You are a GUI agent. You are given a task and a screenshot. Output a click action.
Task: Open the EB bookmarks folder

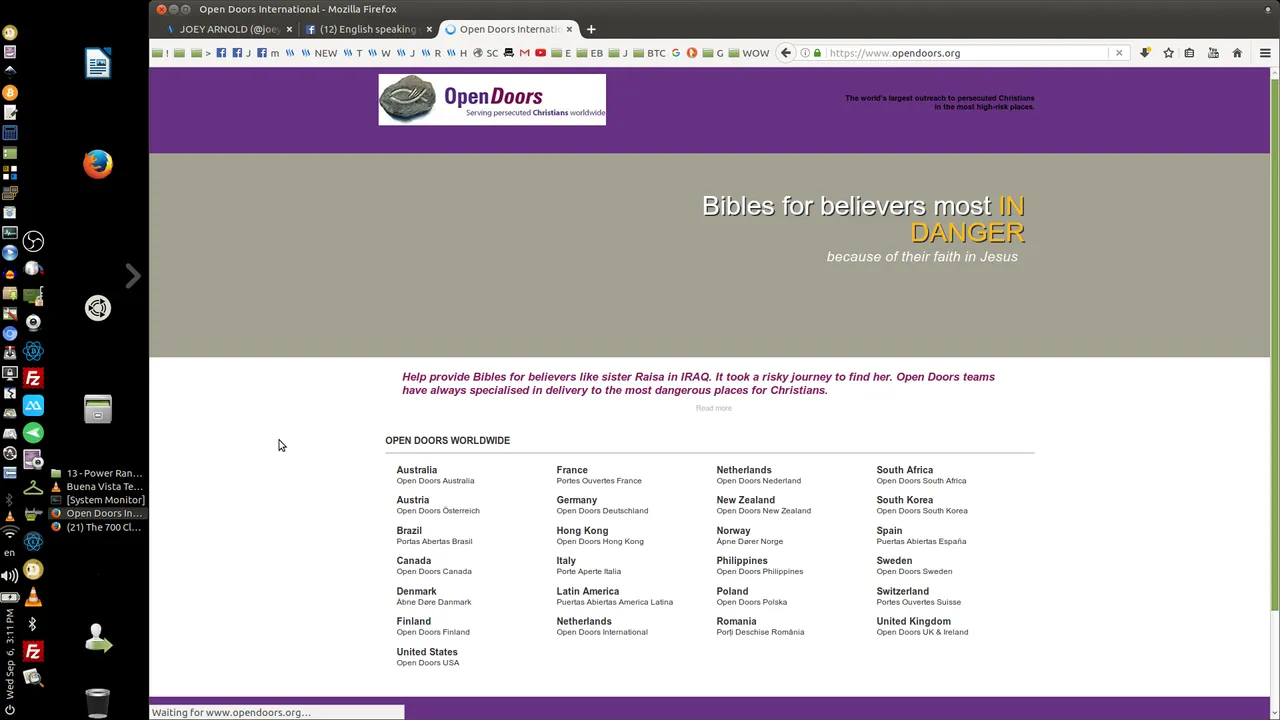pos(590,53)
